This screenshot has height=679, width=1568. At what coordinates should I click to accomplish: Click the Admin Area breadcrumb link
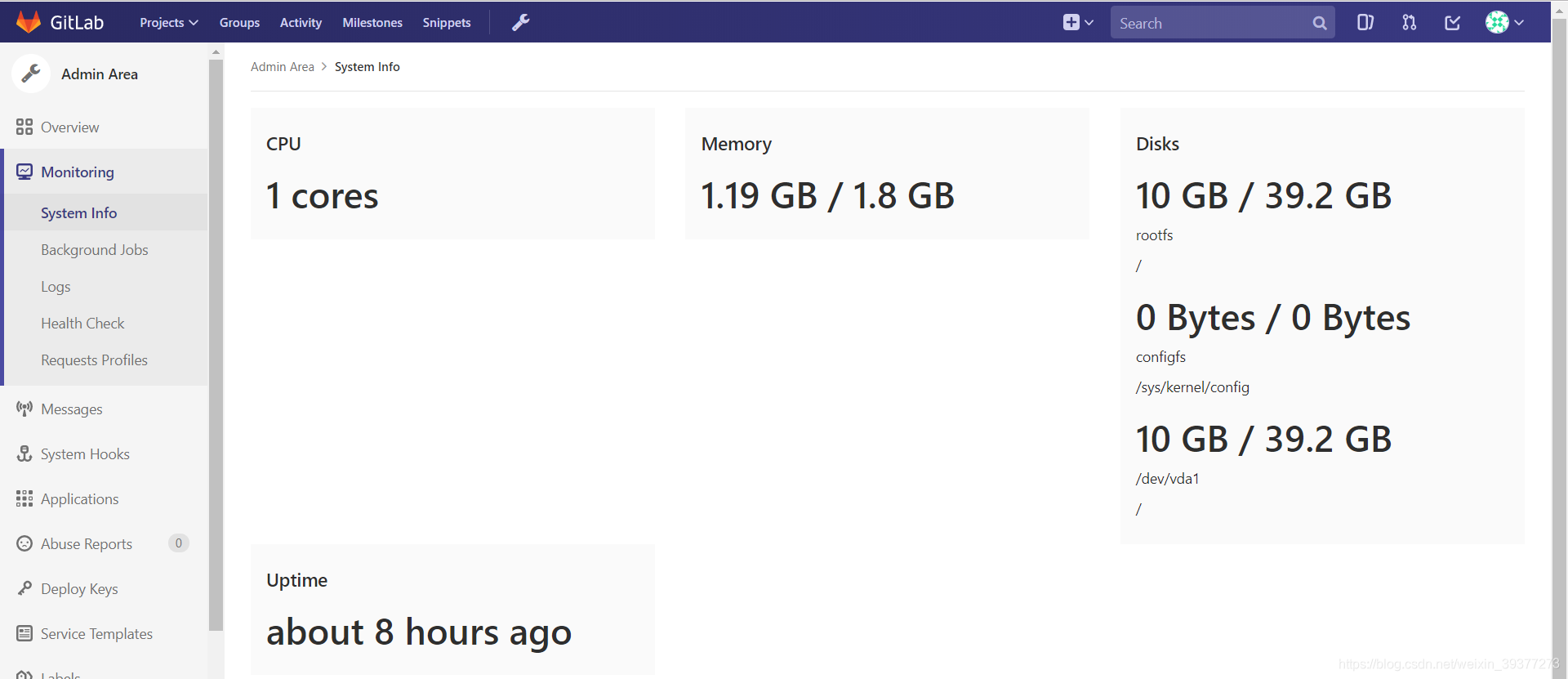click(282, 67)
